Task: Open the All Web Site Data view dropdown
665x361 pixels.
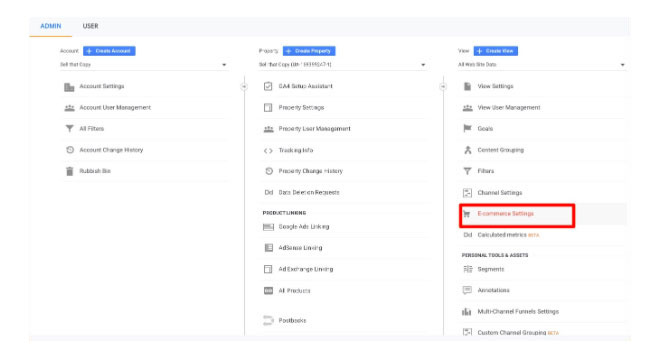Action: click(x=542, y=64)
